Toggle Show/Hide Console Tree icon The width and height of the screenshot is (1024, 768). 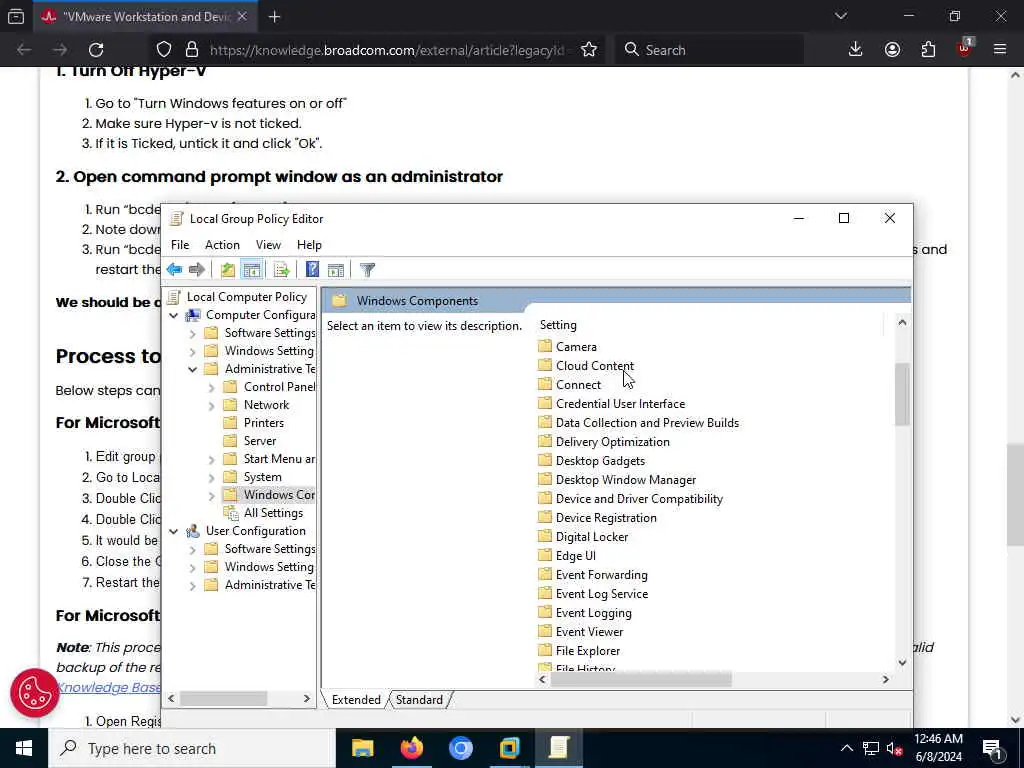click(251, 270)
